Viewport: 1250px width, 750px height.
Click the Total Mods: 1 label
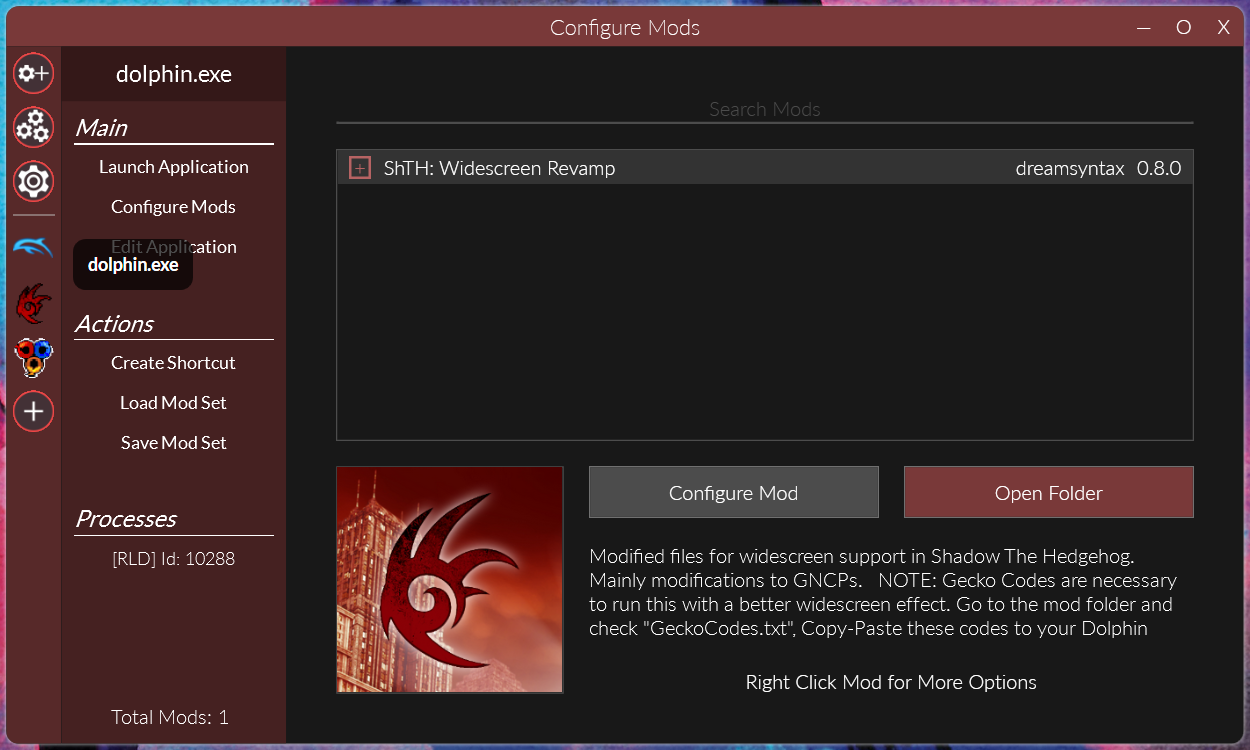(170, 717)
